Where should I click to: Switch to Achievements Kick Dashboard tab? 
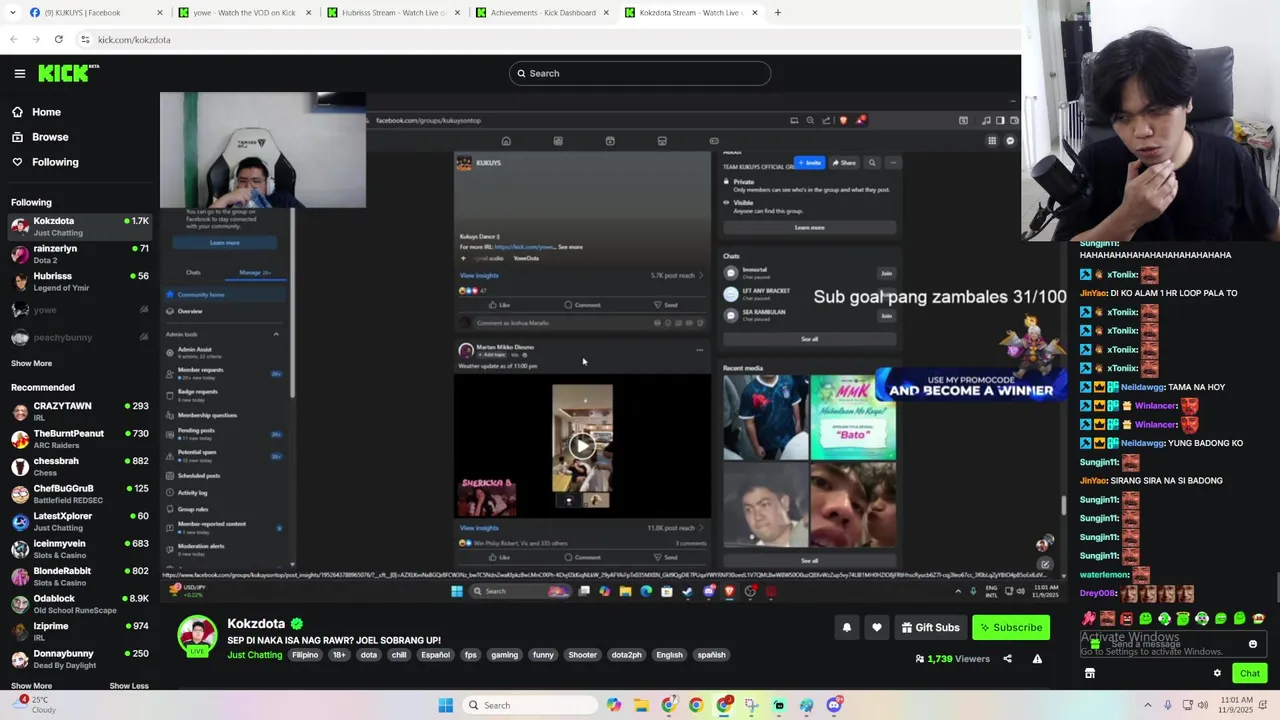tap(543, 13)
